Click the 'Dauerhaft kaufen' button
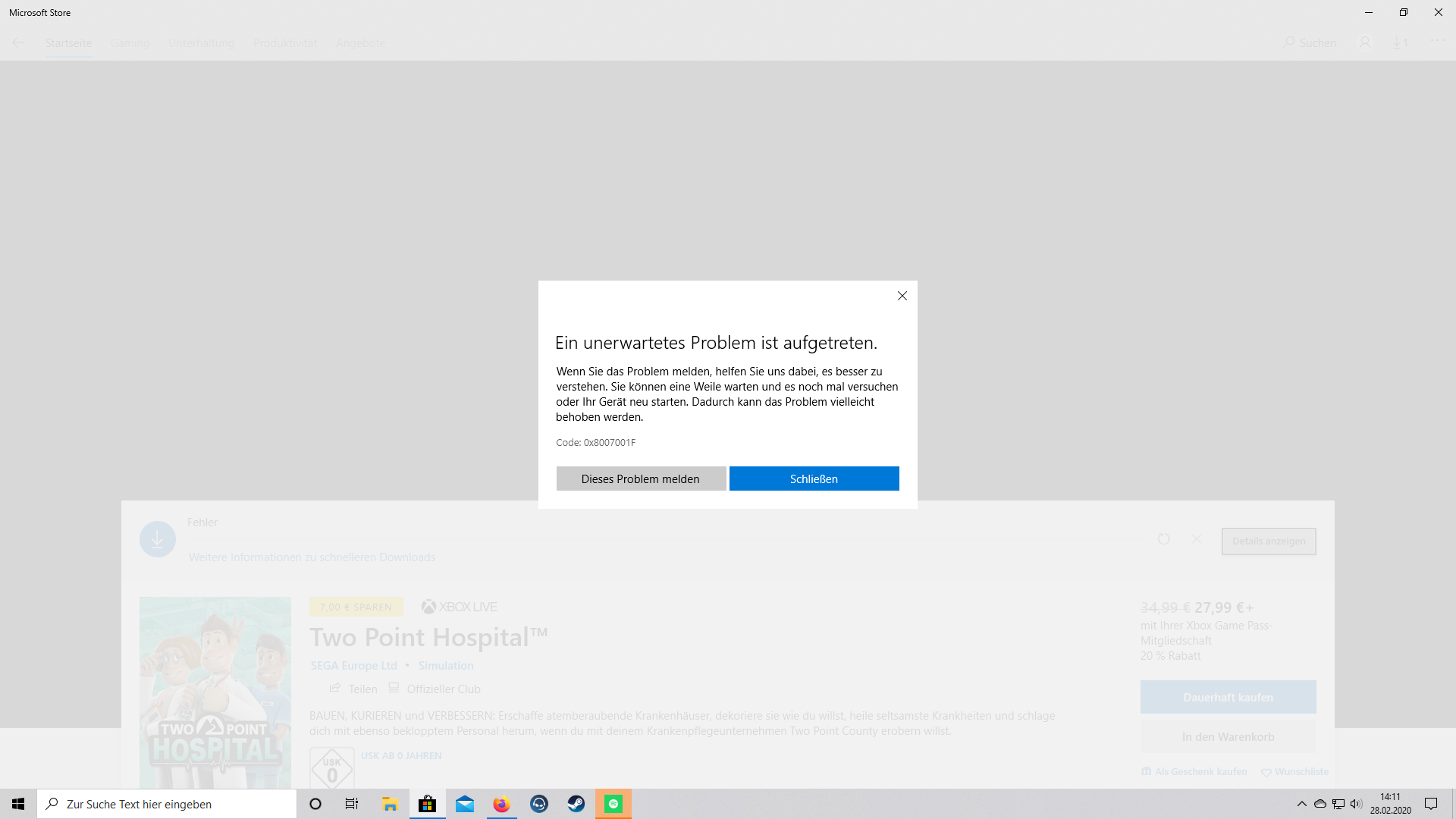 pos(1228,697)
